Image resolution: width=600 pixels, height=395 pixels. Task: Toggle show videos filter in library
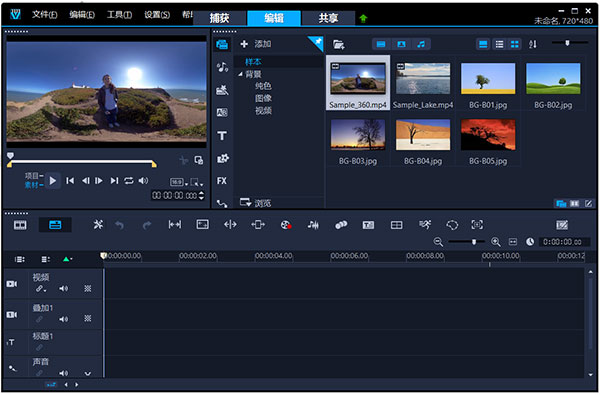(381, 44)
